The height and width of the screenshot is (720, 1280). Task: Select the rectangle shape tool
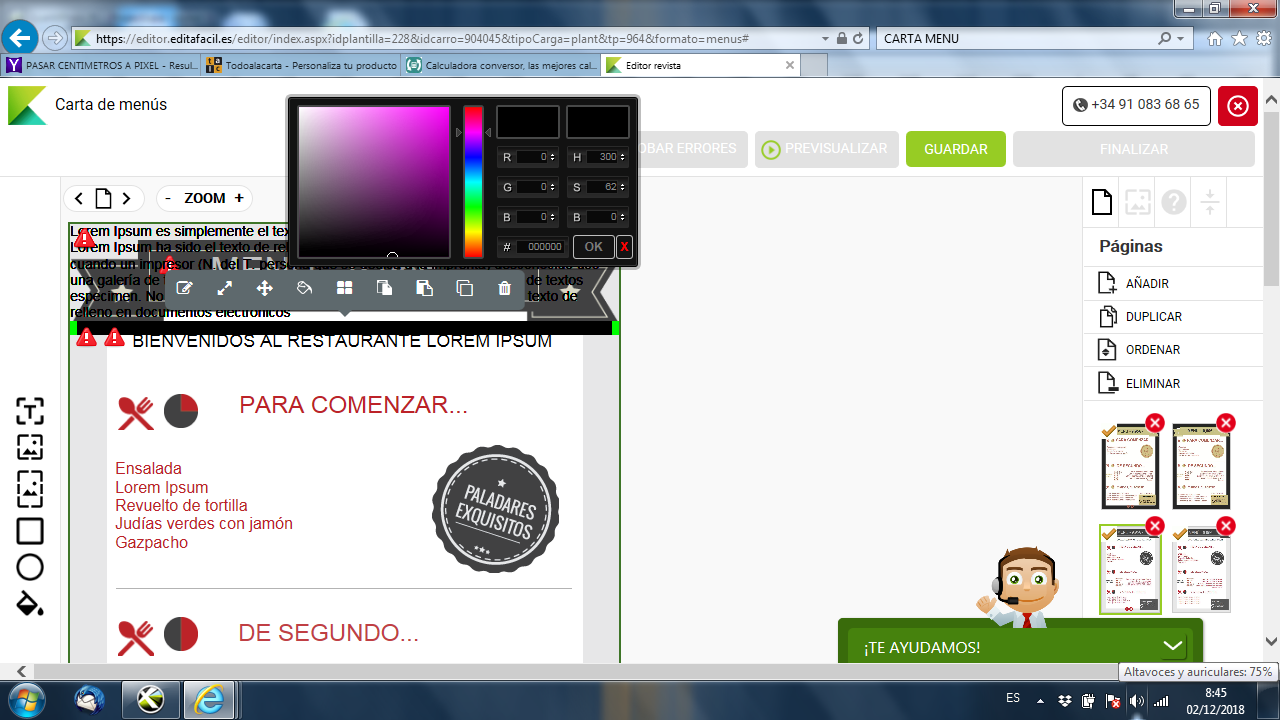30,530
